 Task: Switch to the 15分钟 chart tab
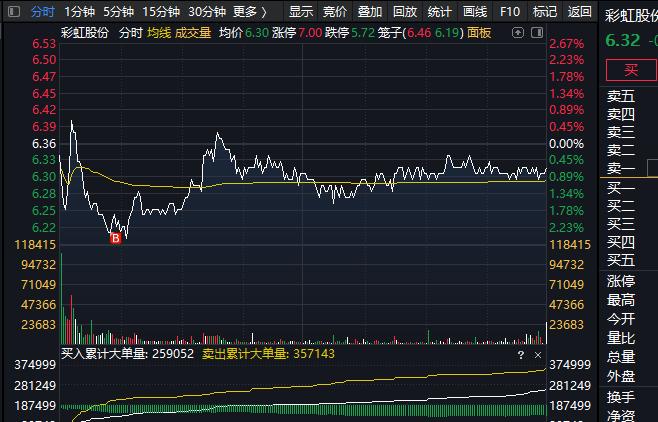point(161,12)
